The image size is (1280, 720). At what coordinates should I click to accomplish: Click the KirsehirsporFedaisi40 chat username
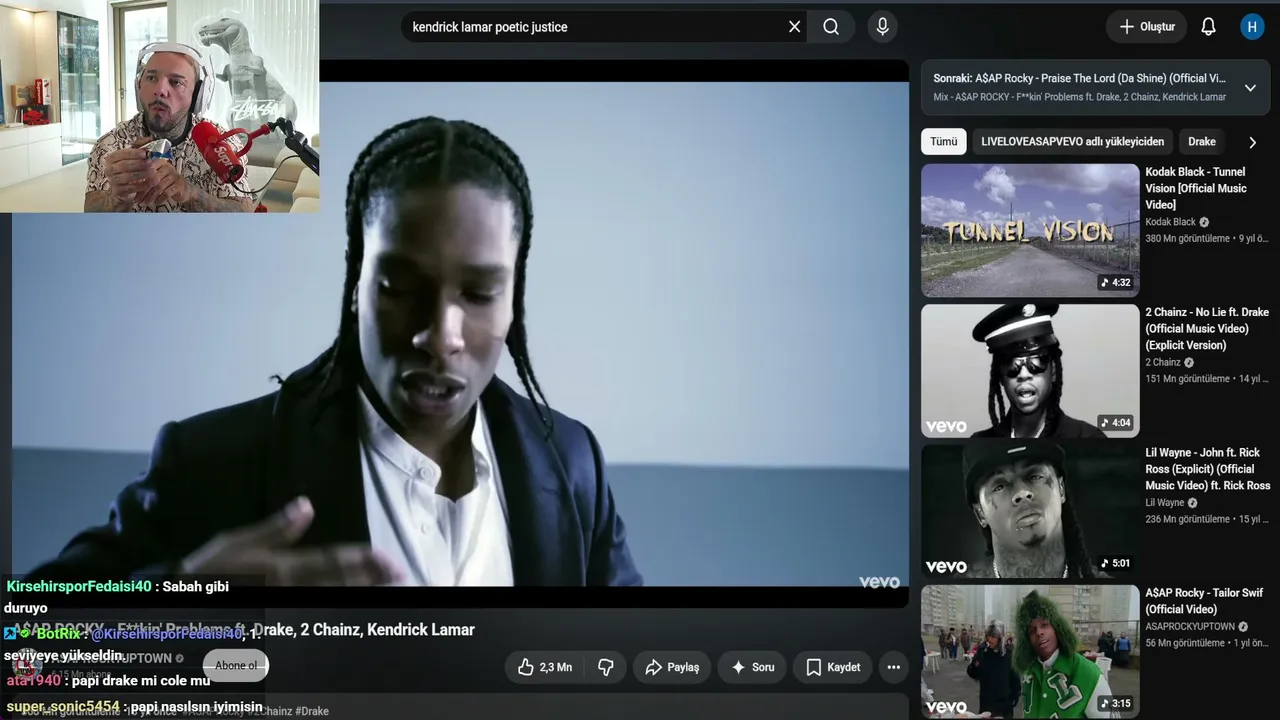79,587
